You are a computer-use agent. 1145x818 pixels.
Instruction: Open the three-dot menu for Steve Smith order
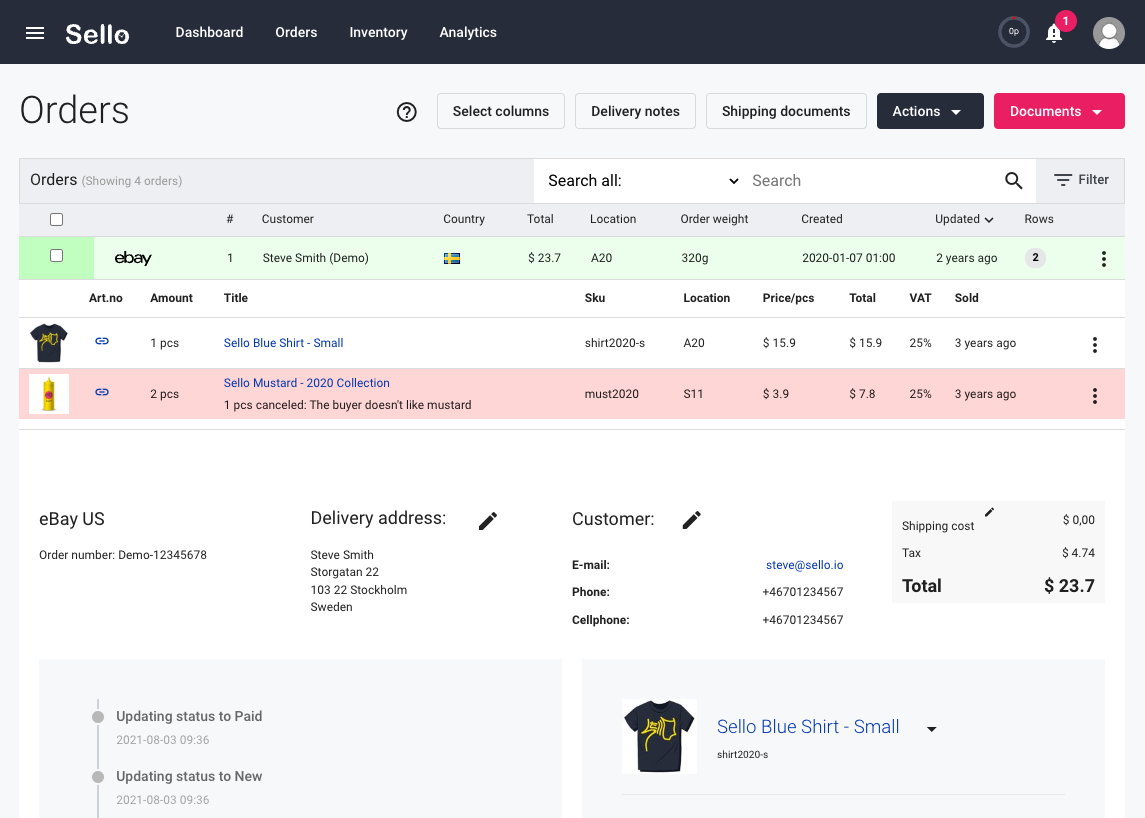click(1103, 259)
